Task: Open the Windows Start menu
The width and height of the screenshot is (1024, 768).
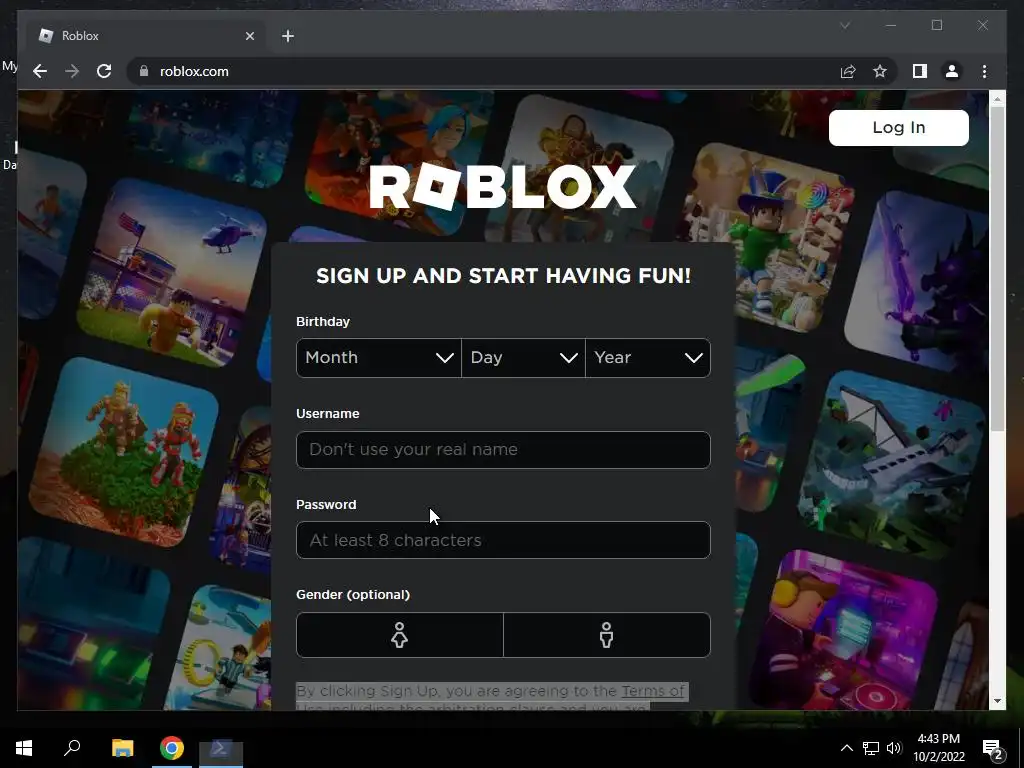Action: pyautogui.click(x=24, y=748)
